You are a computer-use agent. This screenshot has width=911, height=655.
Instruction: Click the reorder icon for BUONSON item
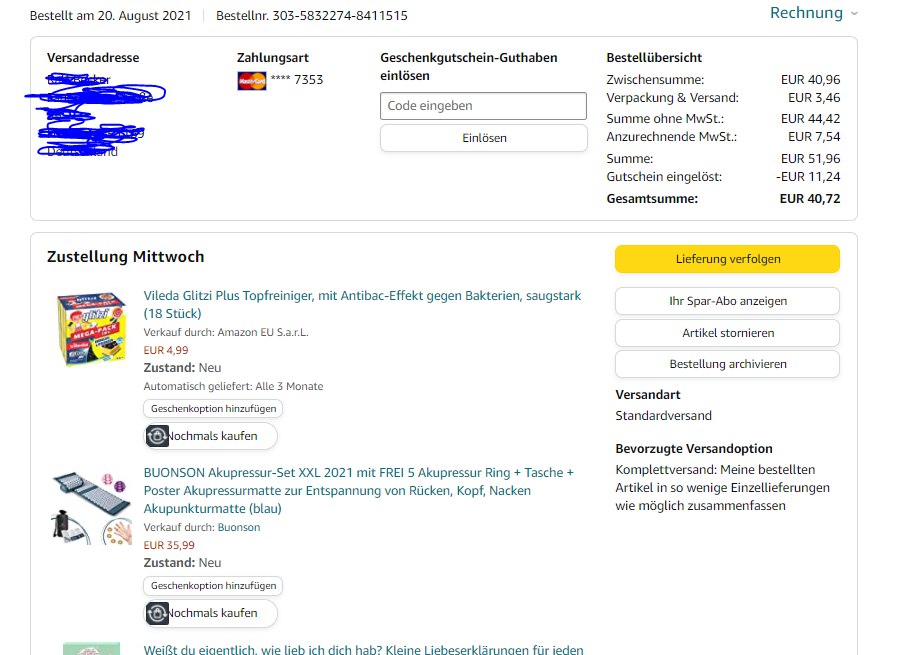click(x=158, y=613)
